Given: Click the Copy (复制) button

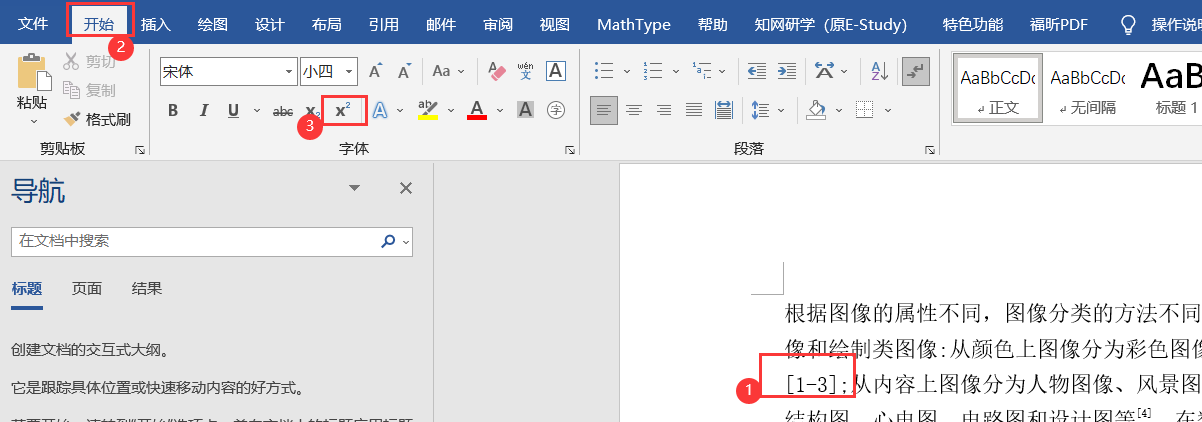Looking at the screenshot, I should (x=89, y=90).
